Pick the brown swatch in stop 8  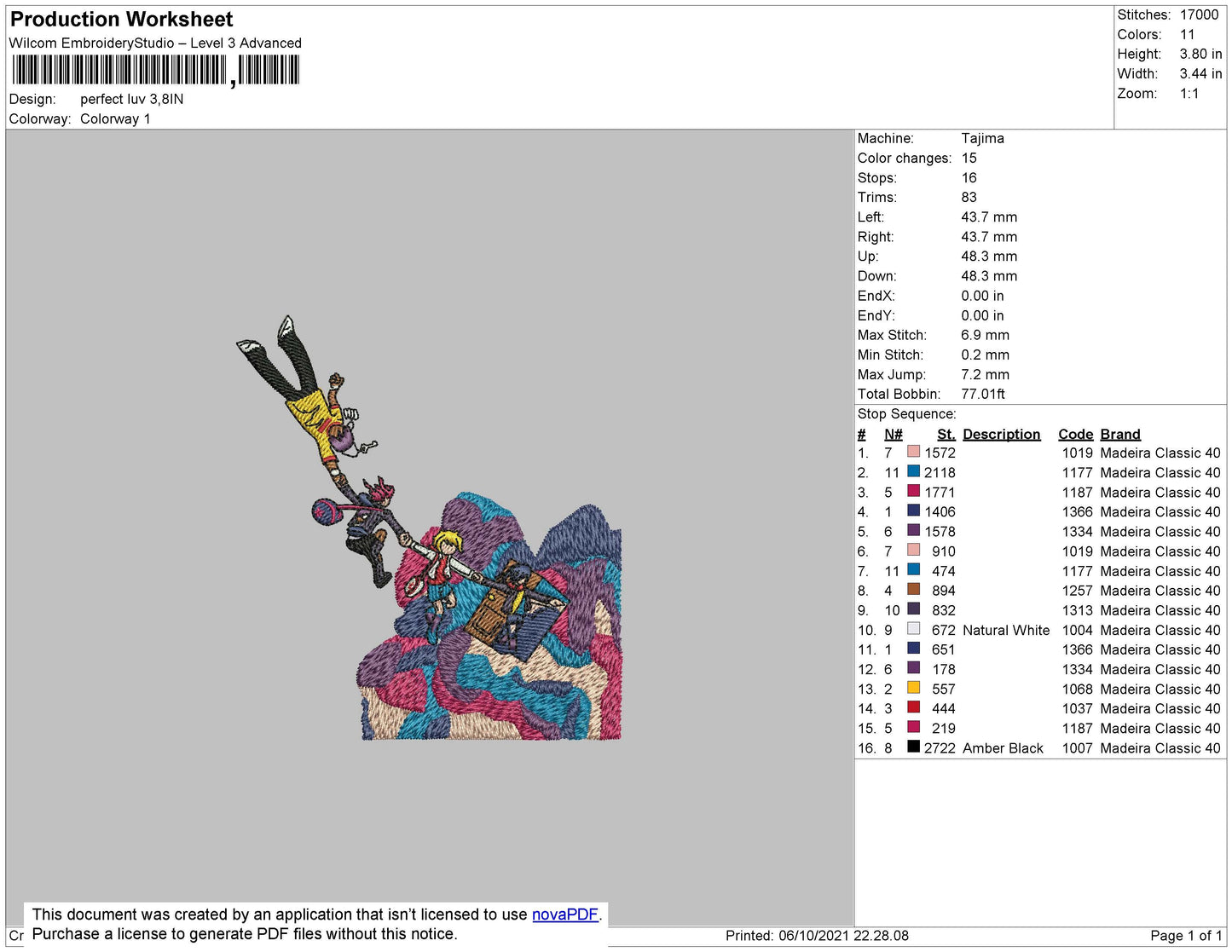[x=914, y=589]
